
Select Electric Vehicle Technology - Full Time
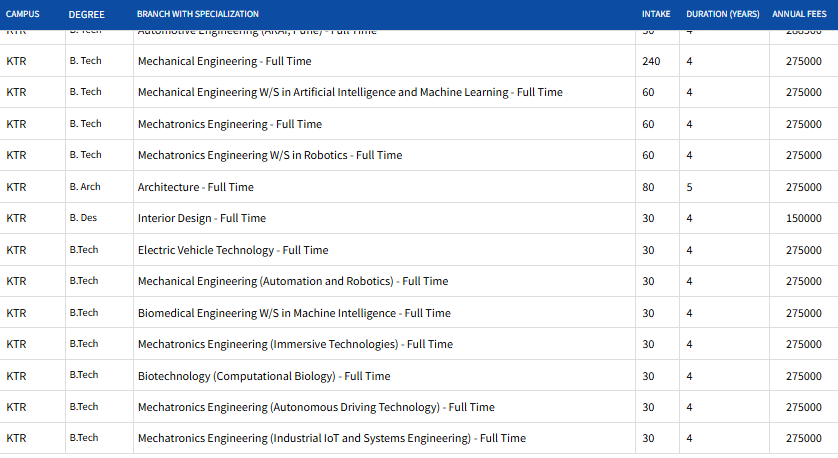232,250
